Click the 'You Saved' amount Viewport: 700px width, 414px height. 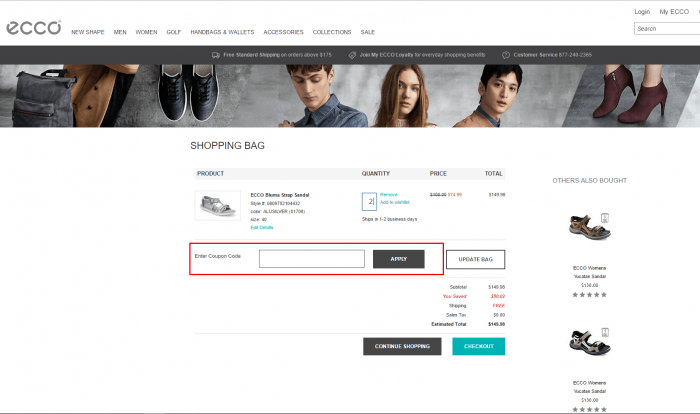pos(498,296)
